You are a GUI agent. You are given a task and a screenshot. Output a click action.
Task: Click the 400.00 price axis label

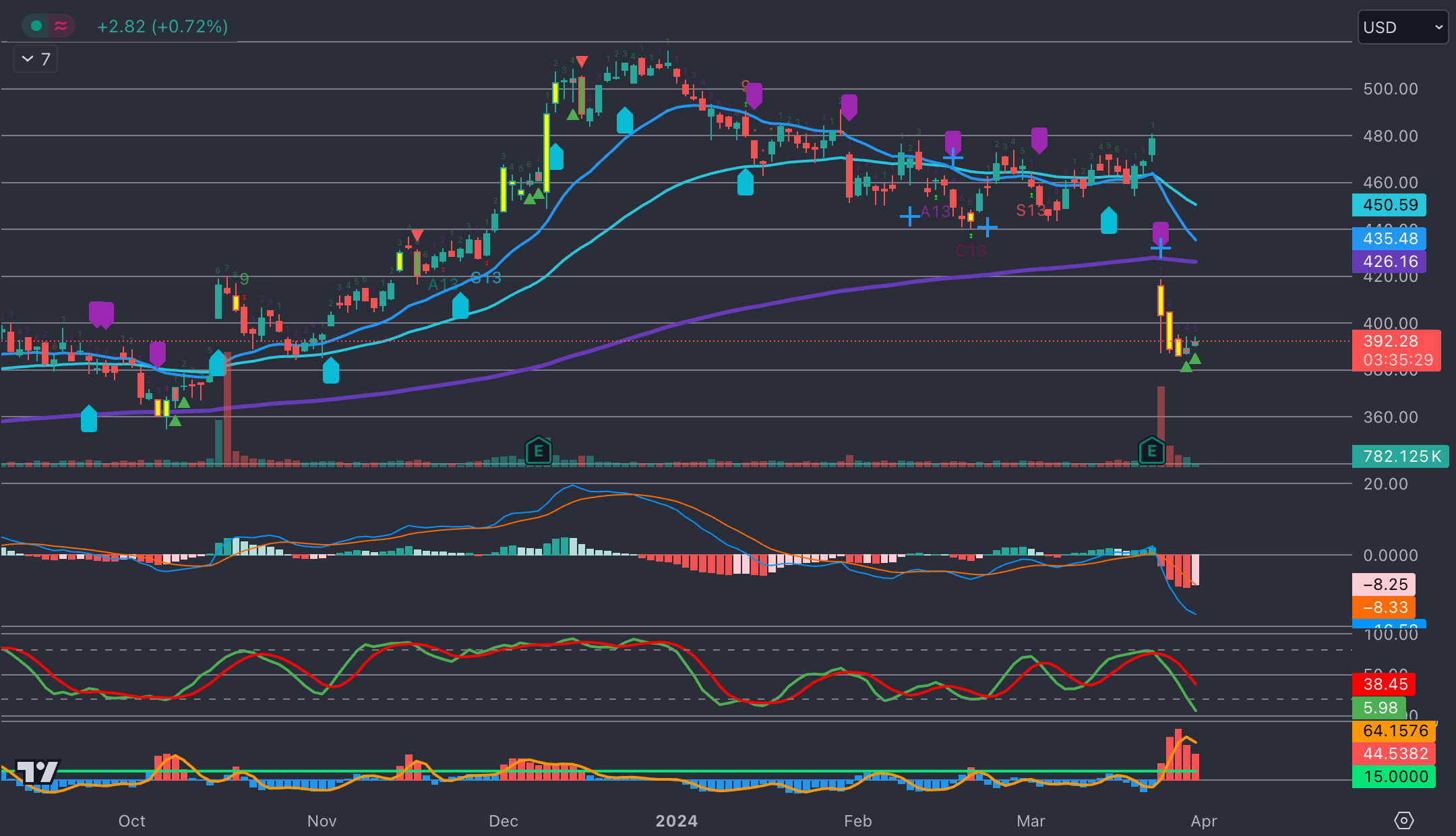[1391, 324]
